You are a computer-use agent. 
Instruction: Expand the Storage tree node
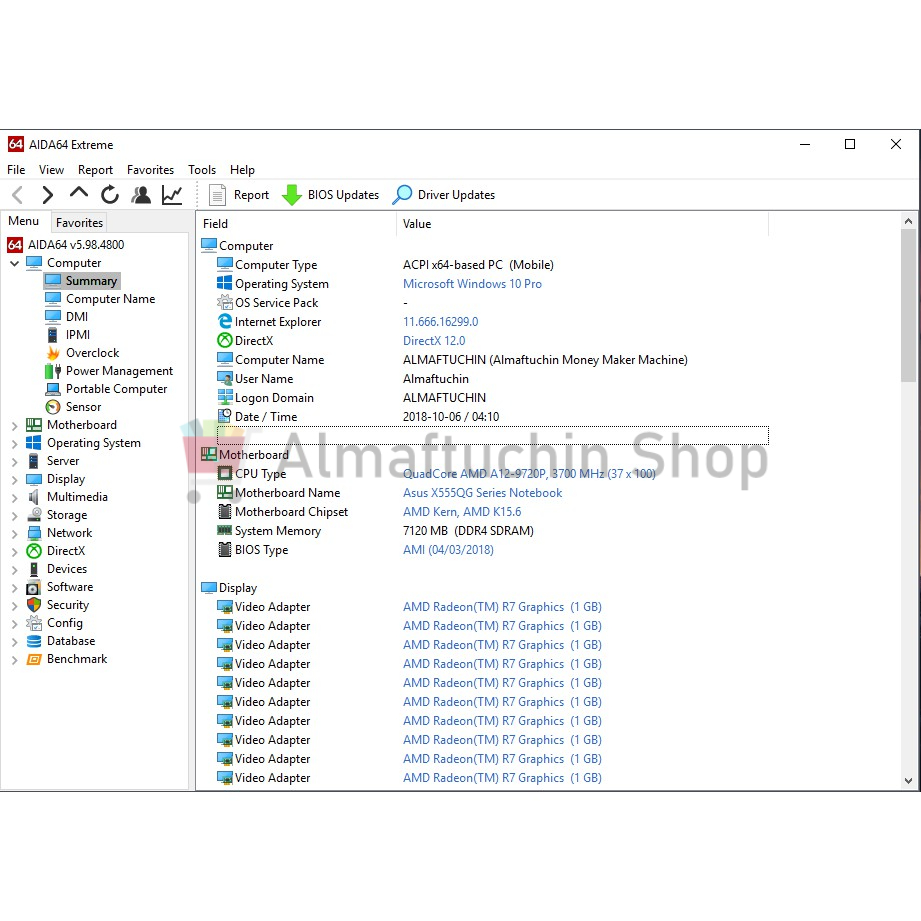[15, 516]
